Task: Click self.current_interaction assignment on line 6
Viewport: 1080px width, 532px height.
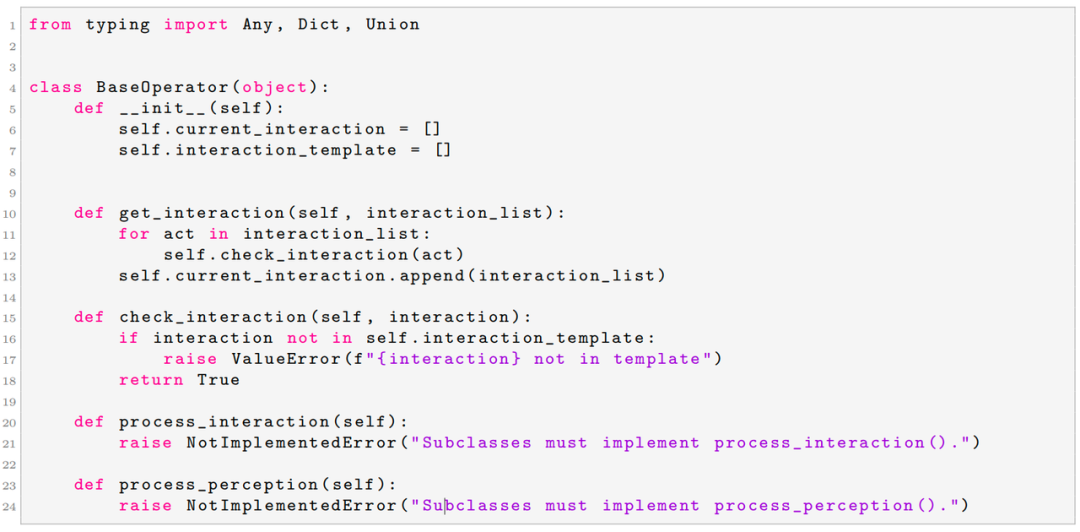Action: [x=280, y=130]
